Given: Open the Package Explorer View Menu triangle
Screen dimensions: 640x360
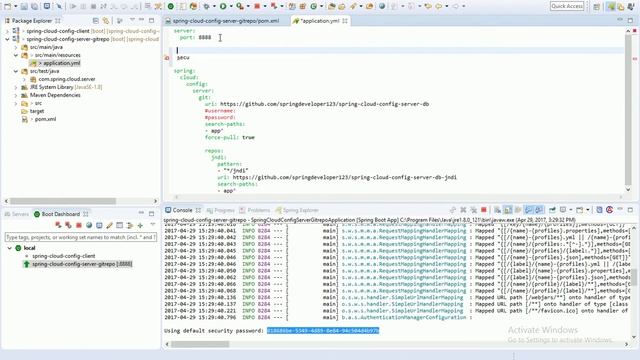Looking at the screenshot, I should click(x=132, y=20).
